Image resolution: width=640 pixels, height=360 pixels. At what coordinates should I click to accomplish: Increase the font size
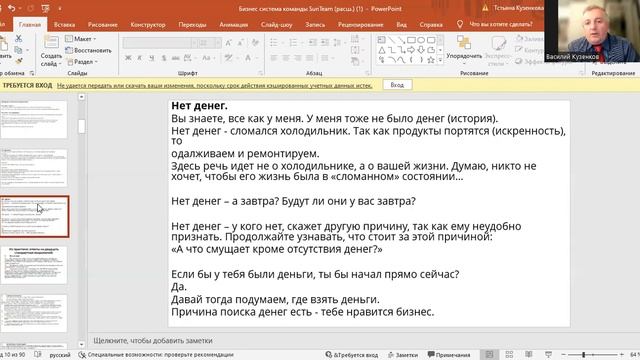pyautogui.click(x=229, y=42)
